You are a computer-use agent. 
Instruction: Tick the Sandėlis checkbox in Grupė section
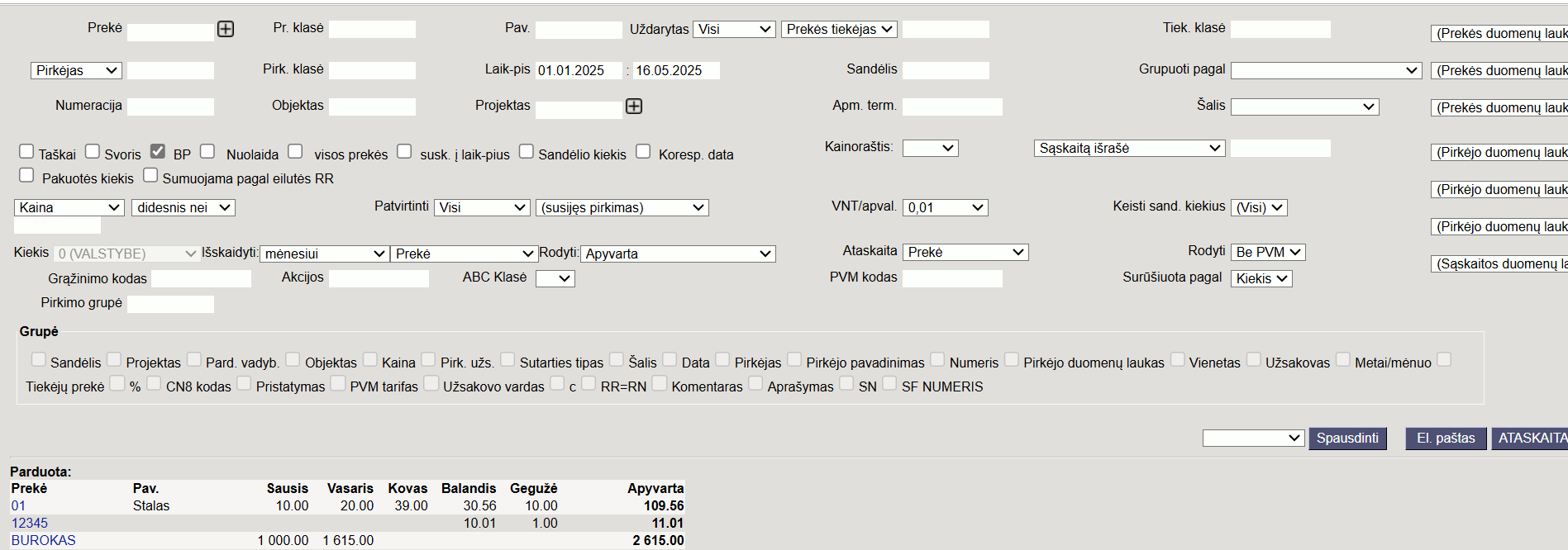pos(39,359)
